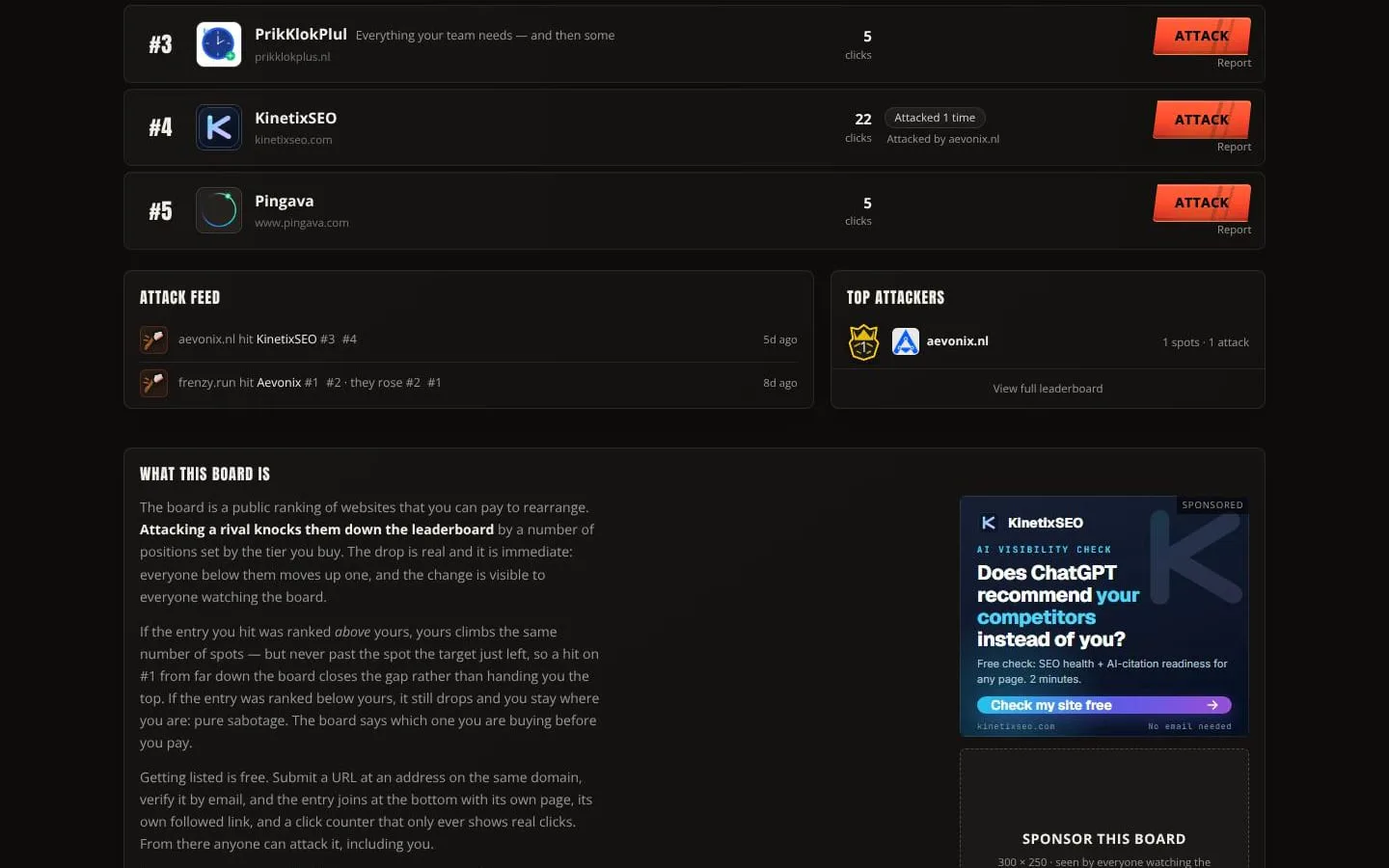Image resolution: width=1389 pixels, height=868 pixels.
Task: Click Aevonix in the attack feed
Action: [x=279, y=383]
